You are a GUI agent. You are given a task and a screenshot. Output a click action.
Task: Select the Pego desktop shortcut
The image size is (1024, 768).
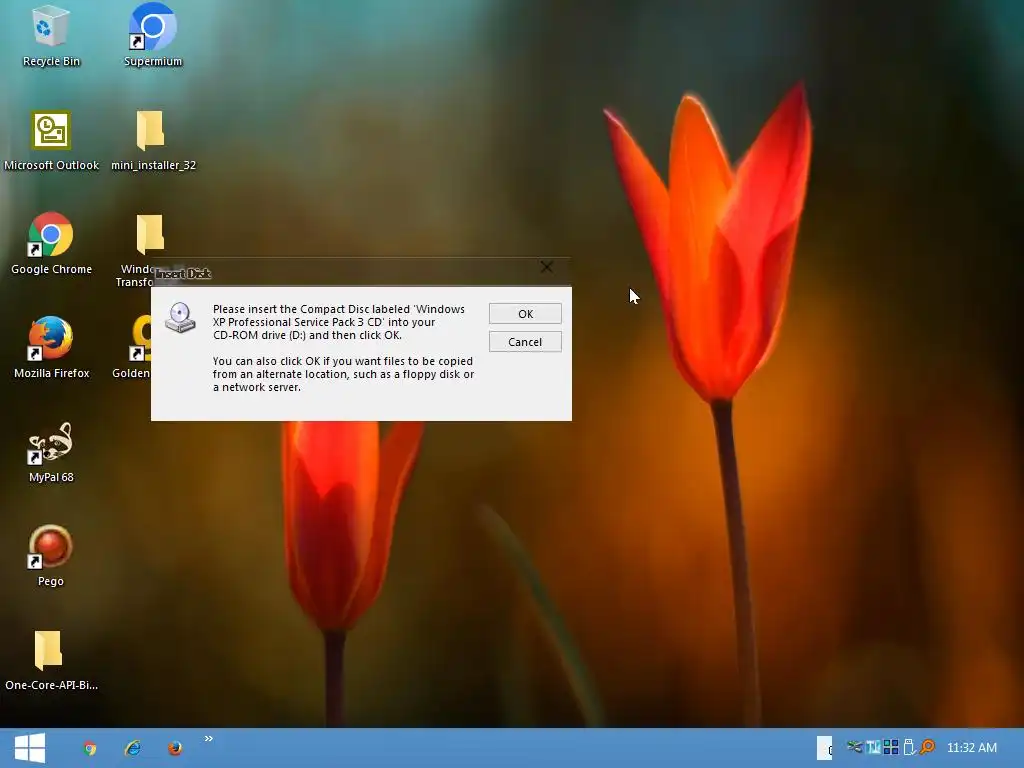click(x=51, y=556)
